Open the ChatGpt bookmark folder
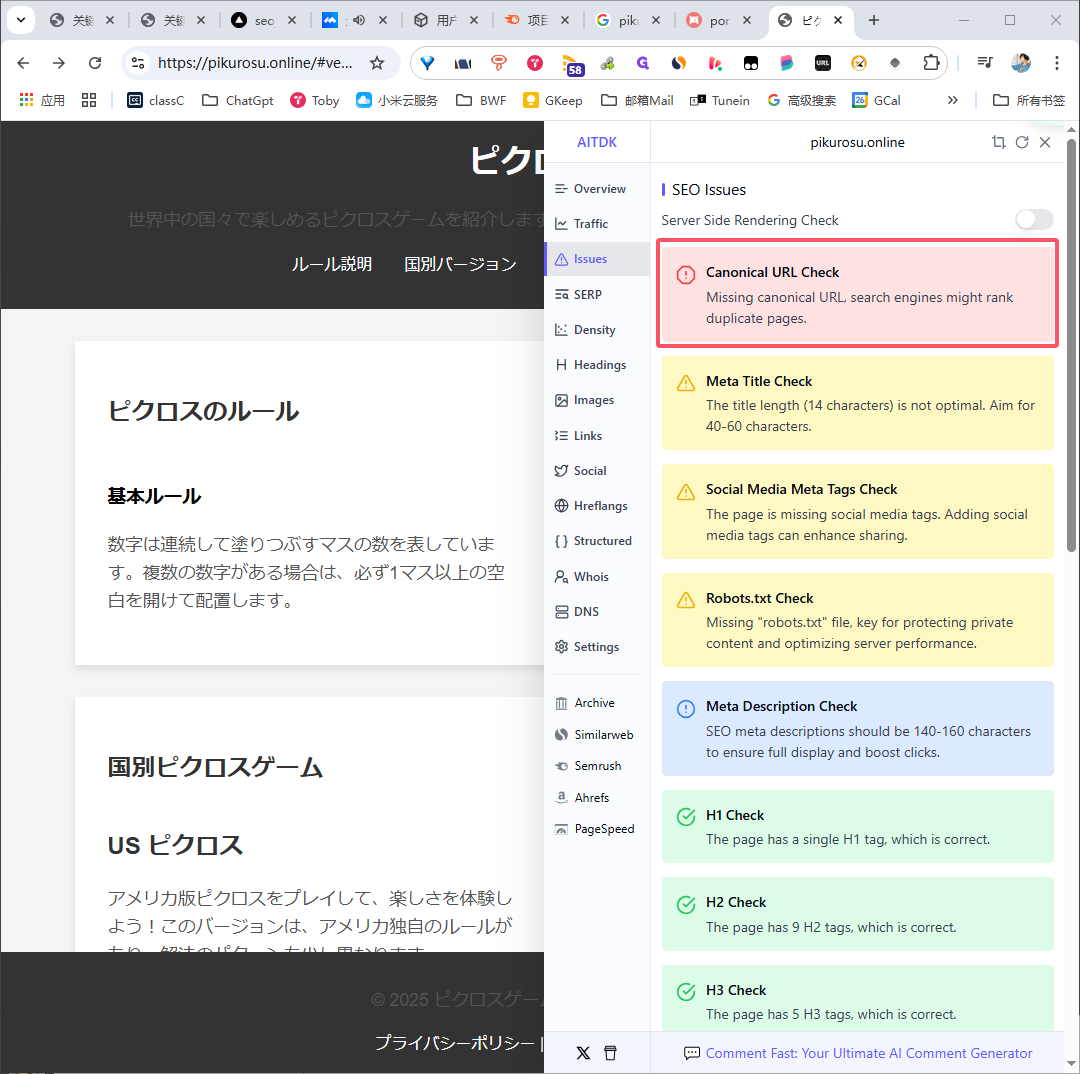The height and width of the screenshot is (1074, 1080). point(238,101)
